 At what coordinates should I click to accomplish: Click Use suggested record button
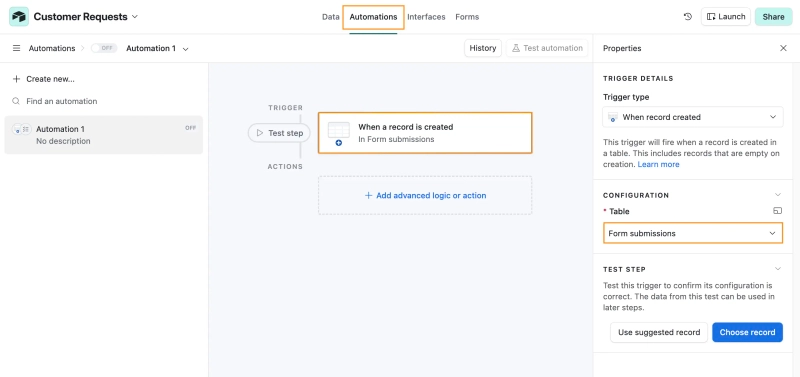659,332
